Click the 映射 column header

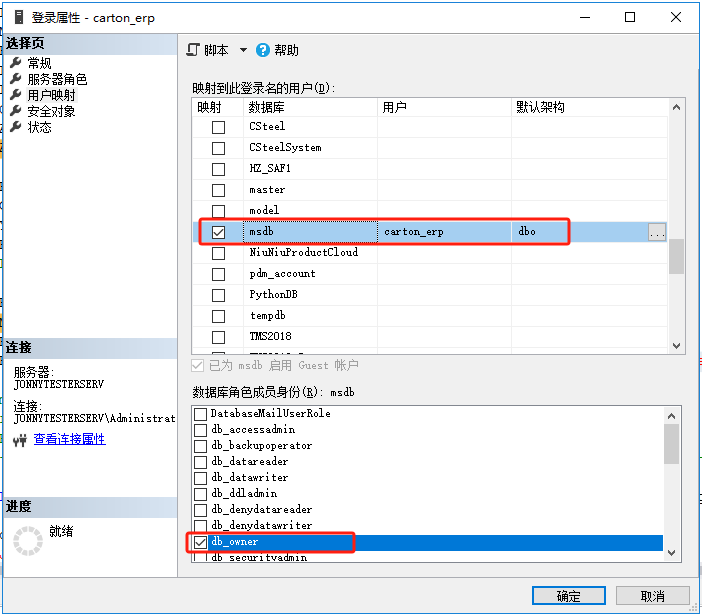[x=218, y=107]
